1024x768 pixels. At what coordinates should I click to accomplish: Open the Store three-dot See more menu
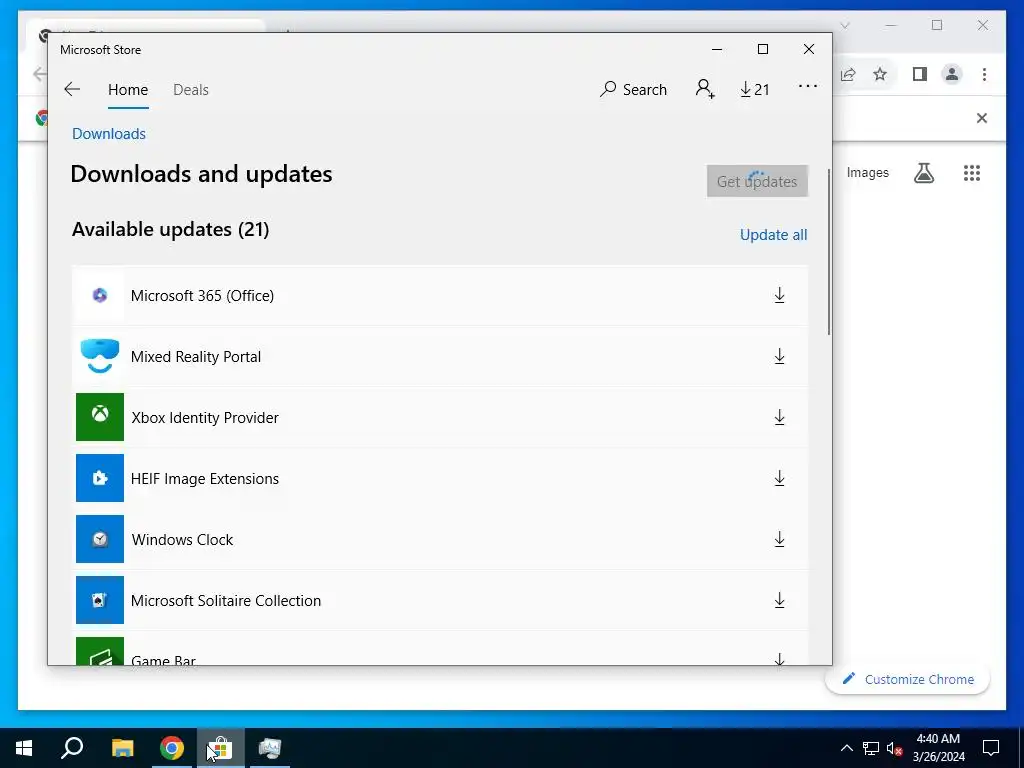808,86
